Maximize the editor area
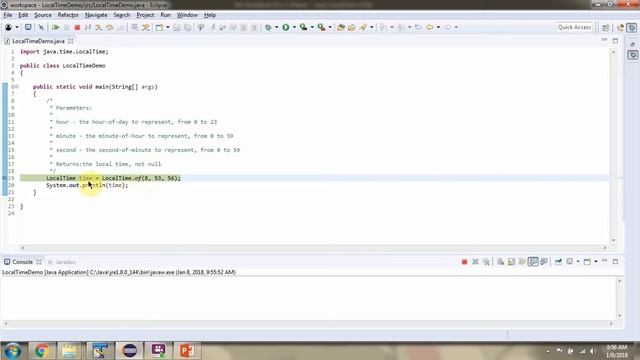The width and height of the screenshot is (640, 360). pos(616,41)
